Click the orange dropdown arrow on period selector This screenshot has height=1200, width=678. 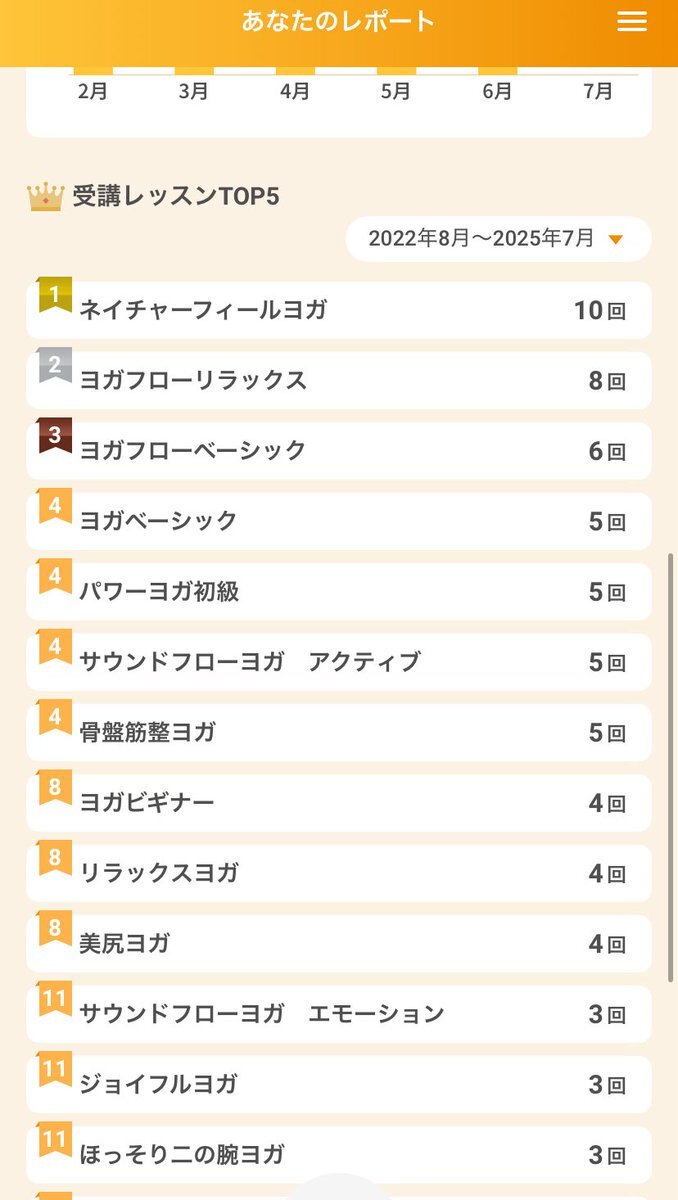pos(616,240)
